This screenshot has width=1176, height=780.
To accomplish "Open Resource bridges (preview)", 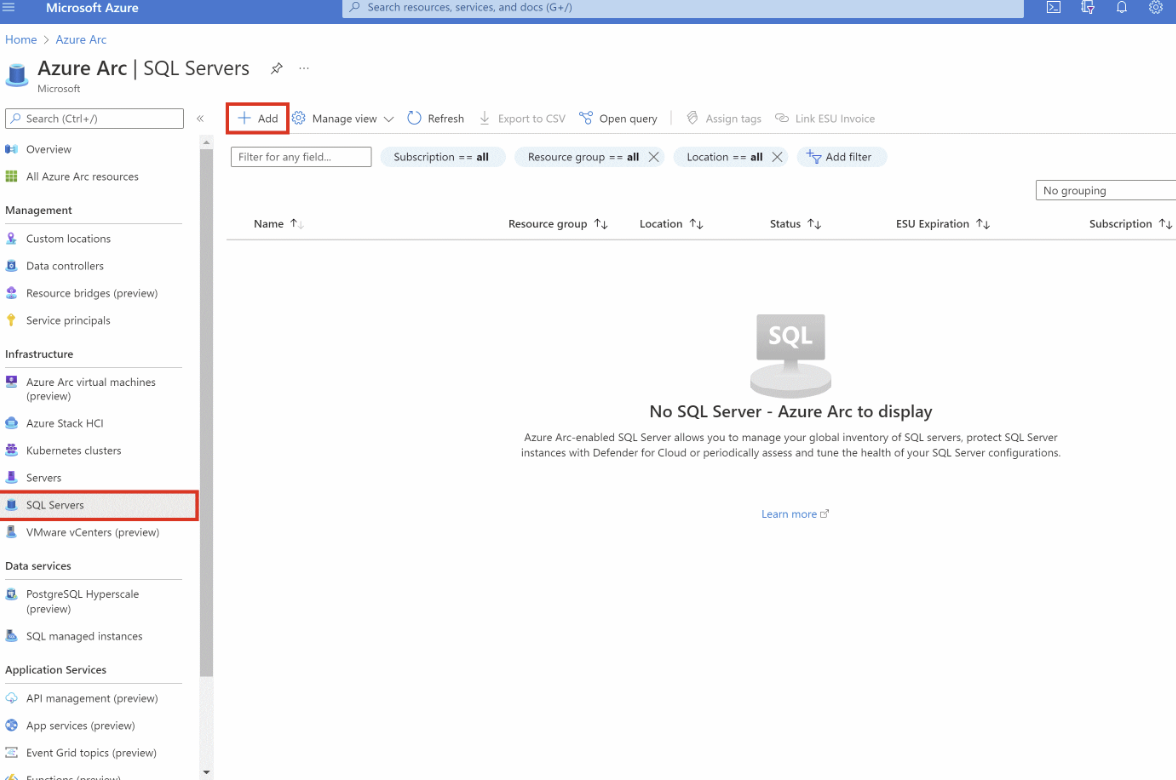I will [92, 293].
